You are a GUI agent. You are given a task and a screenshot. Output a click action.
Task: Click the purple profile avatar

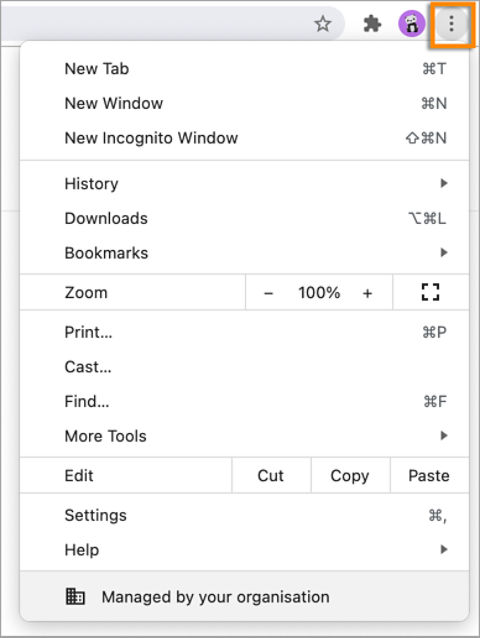(x=412, y=24)
